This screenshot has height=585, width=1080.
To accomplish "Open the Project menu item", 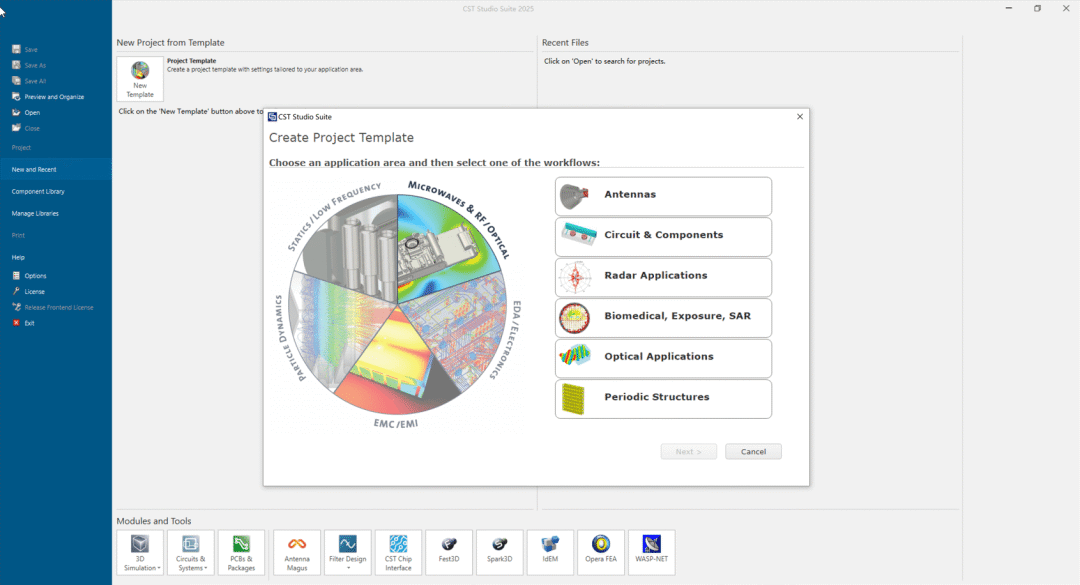I will point(21,147).
